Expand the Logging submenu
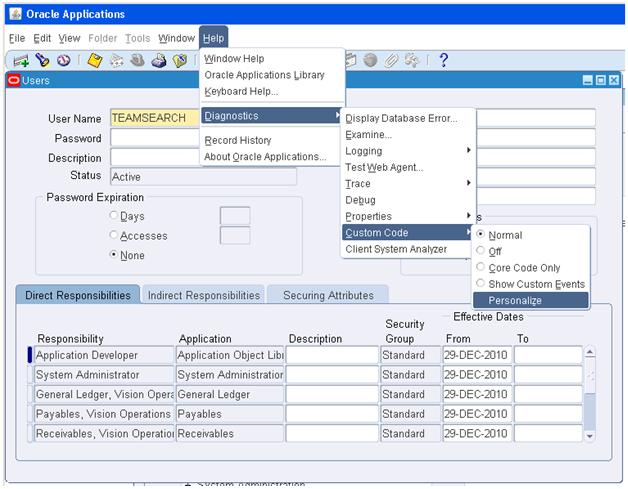Viewport: 628px width, 489px height. pyautogui.click(x=408, y=151)
